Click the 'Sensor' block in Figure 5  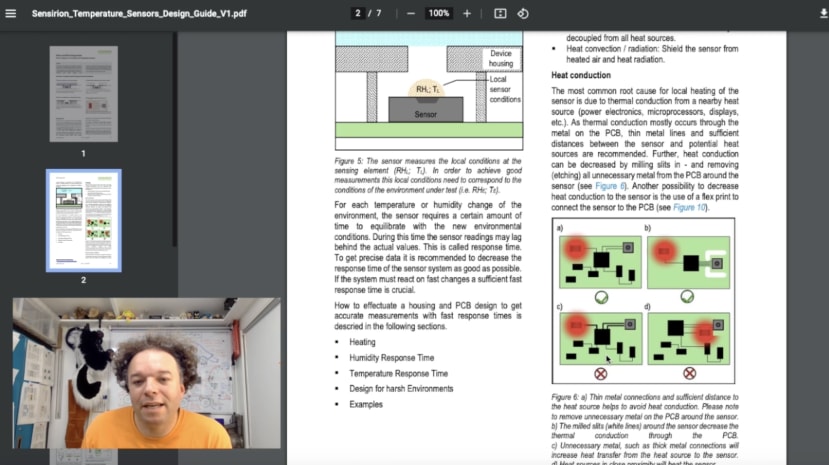point(426,110)
